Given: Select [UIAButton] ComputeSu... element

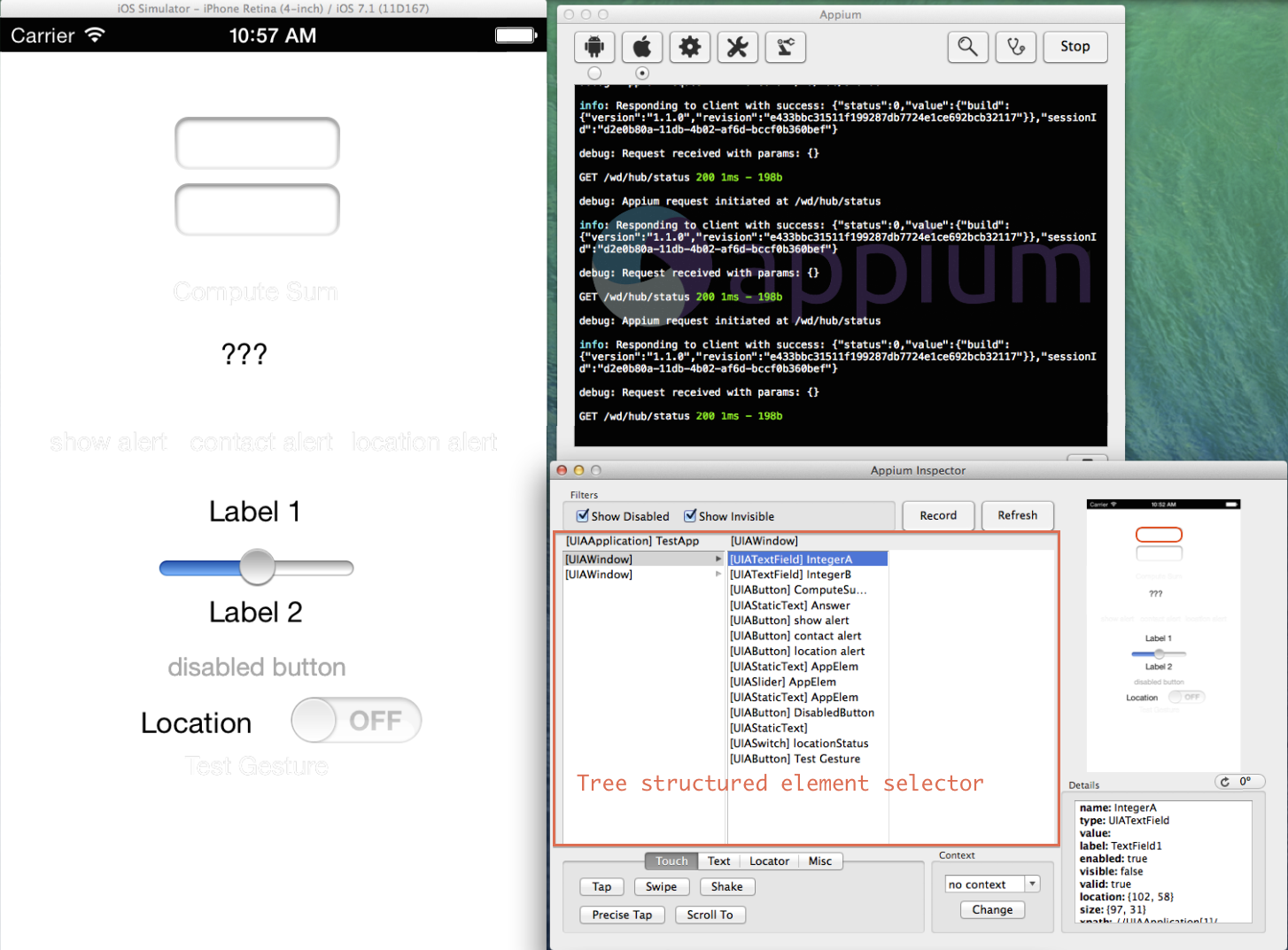Looking at the screenshot, I should tap(807, 590).
